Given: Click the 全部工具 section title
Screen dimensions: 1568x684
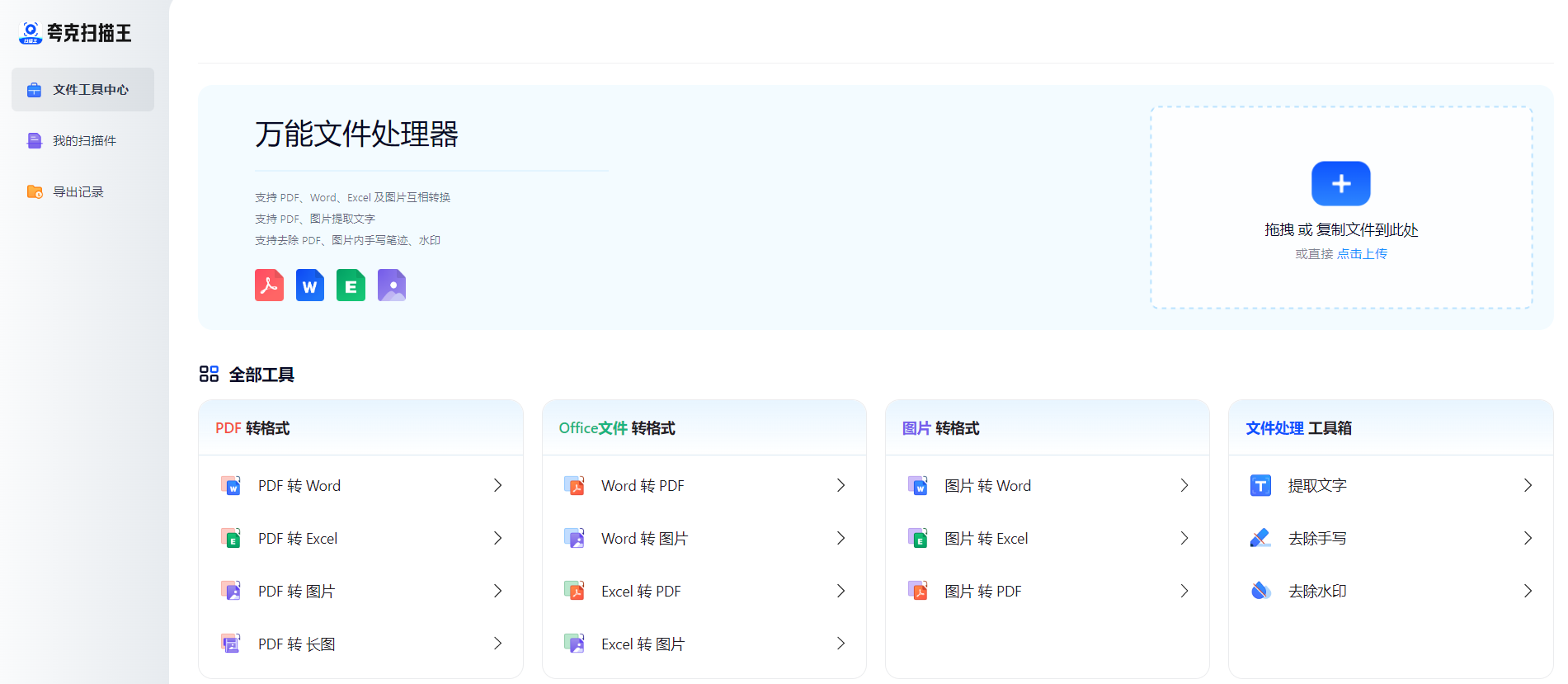Looking at the screenshot, I should tap(261, 375).
